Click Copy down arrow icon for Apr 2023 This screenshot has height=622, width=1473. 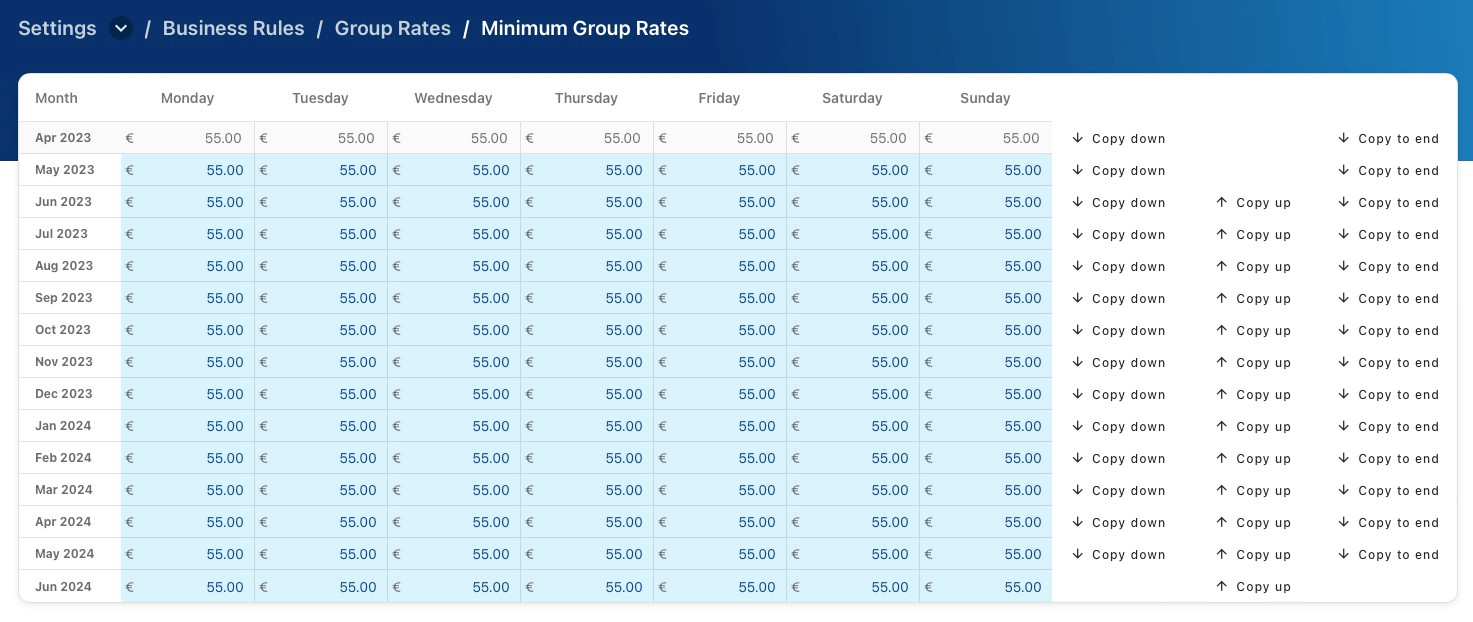tap(1078, 138)
